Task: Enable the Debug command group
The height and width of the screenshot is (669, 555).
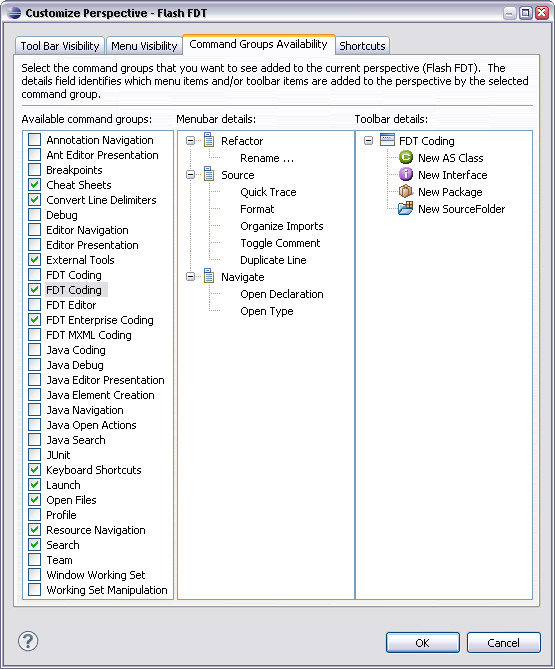Action: 35,215
